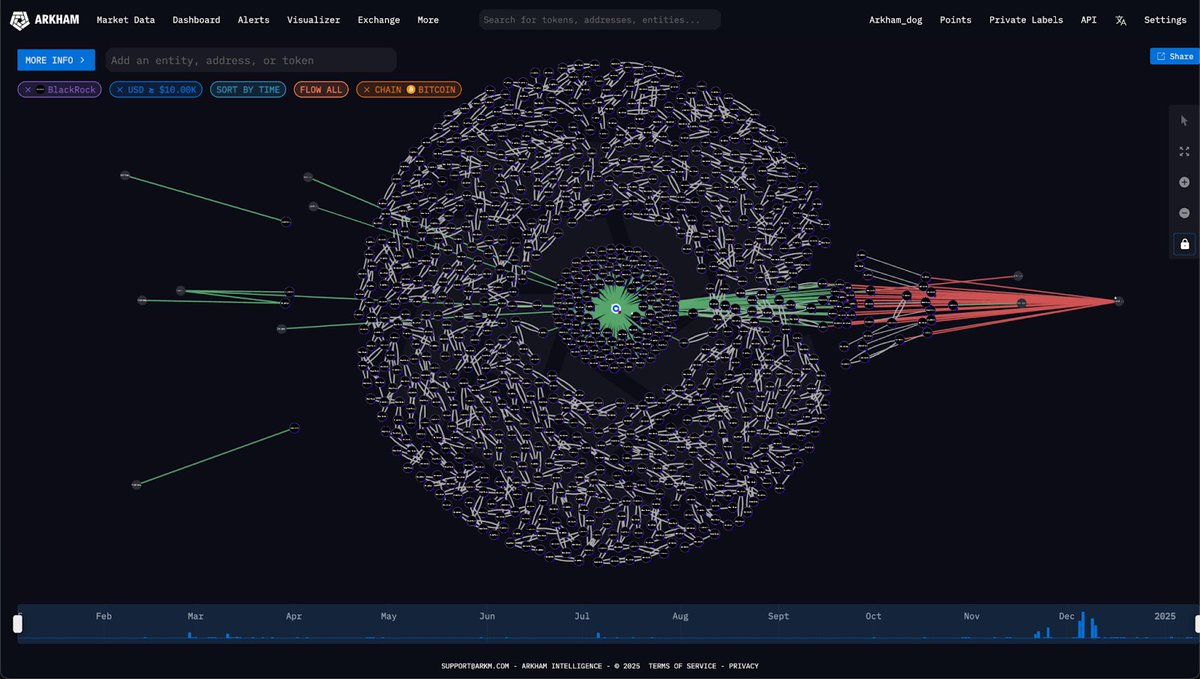Viewport: 1200px width, 679px height.
Task: Open Settings
Action: pyautogui.click(x=1165, y=20)
